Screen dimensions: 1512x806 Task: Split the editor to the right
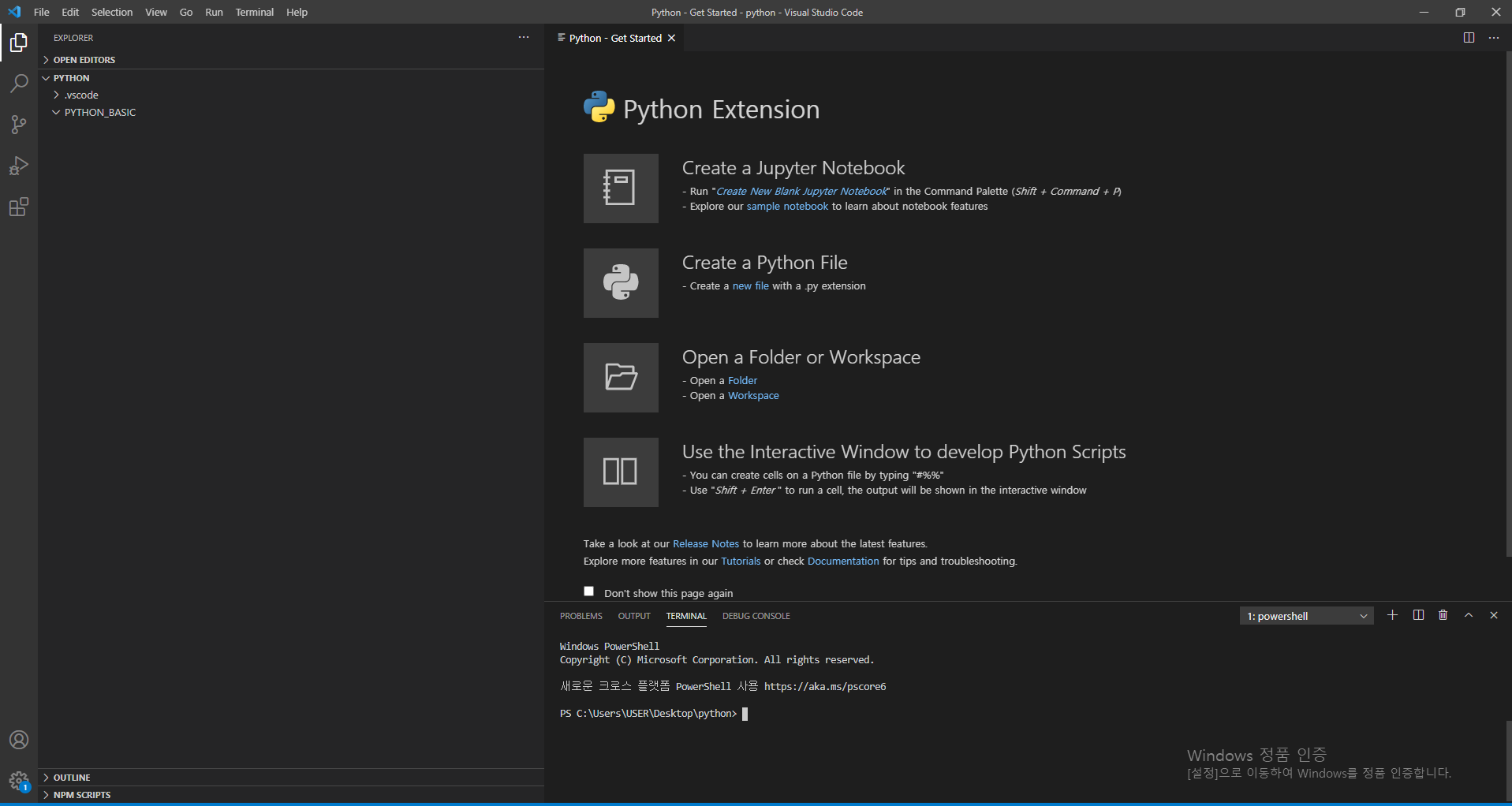coord(1469,38)
